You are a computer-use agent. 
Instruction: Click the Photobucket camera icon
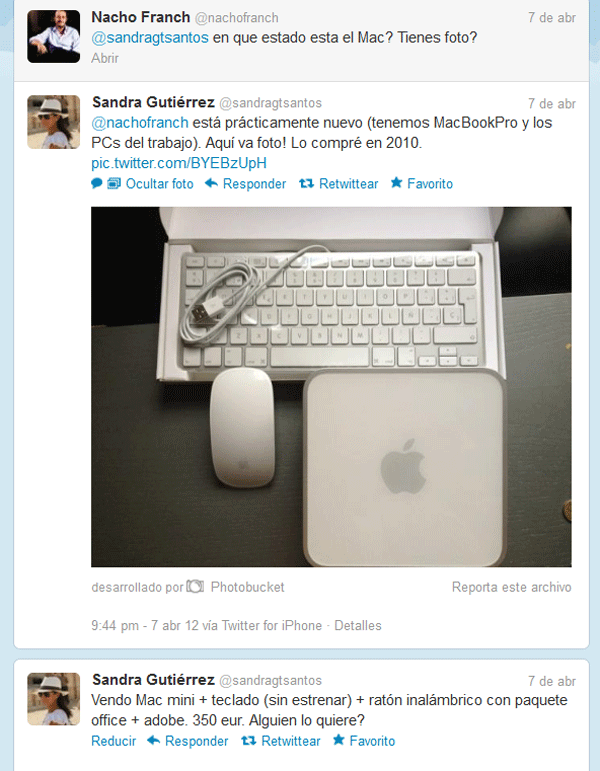click(x=195, y=586)
